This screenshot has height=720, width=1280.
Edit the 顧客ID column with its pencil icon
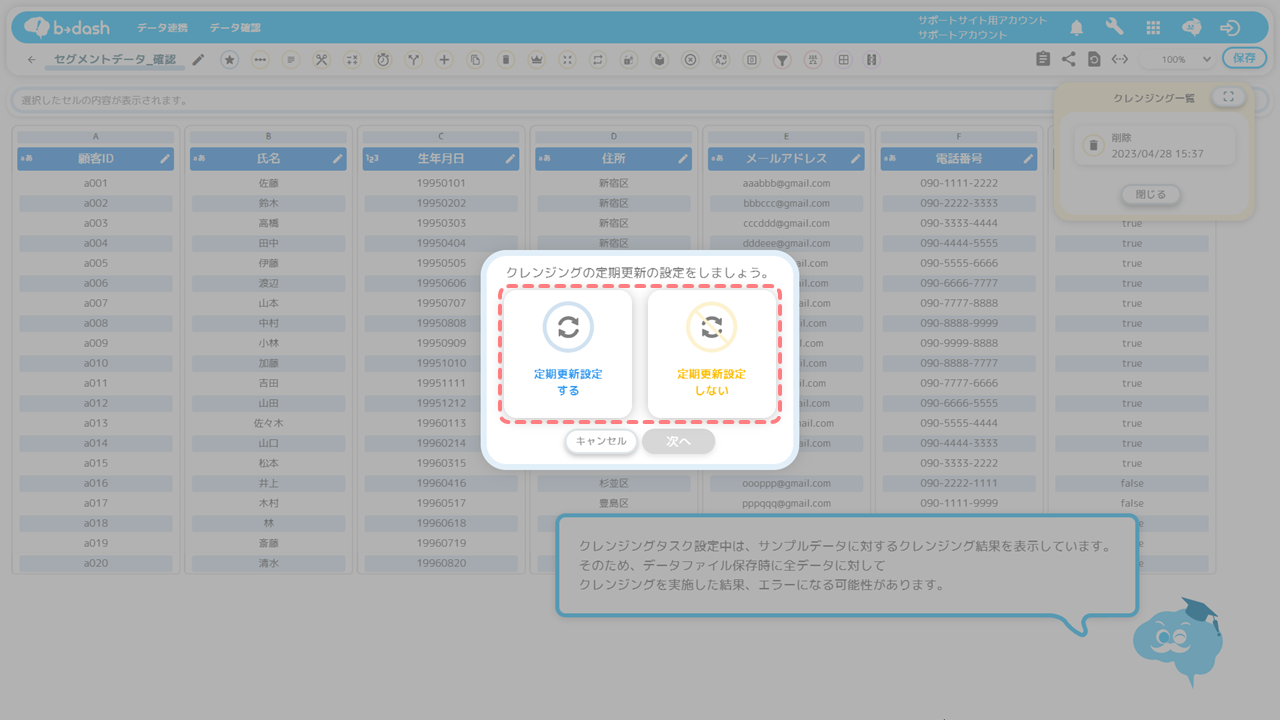[165, 158]
